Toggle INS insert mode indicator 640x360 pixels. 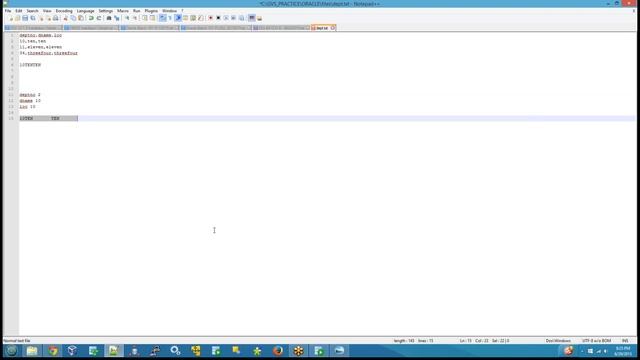tap(624, 340)
